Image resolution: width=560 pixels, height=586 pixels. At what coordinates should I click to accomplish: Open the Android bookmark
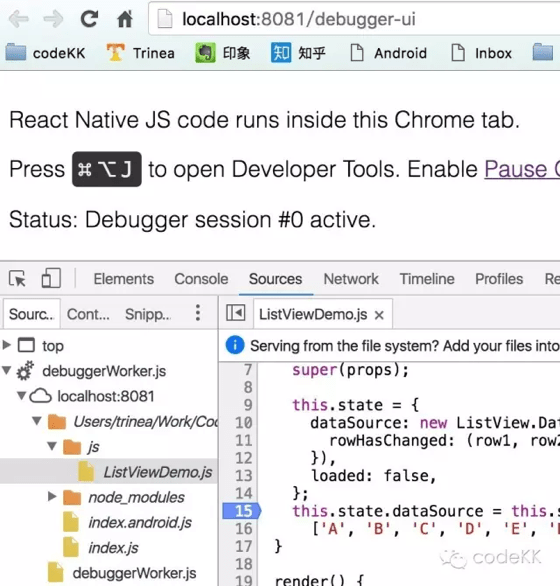pyautogui.click(x=388, y=53)
